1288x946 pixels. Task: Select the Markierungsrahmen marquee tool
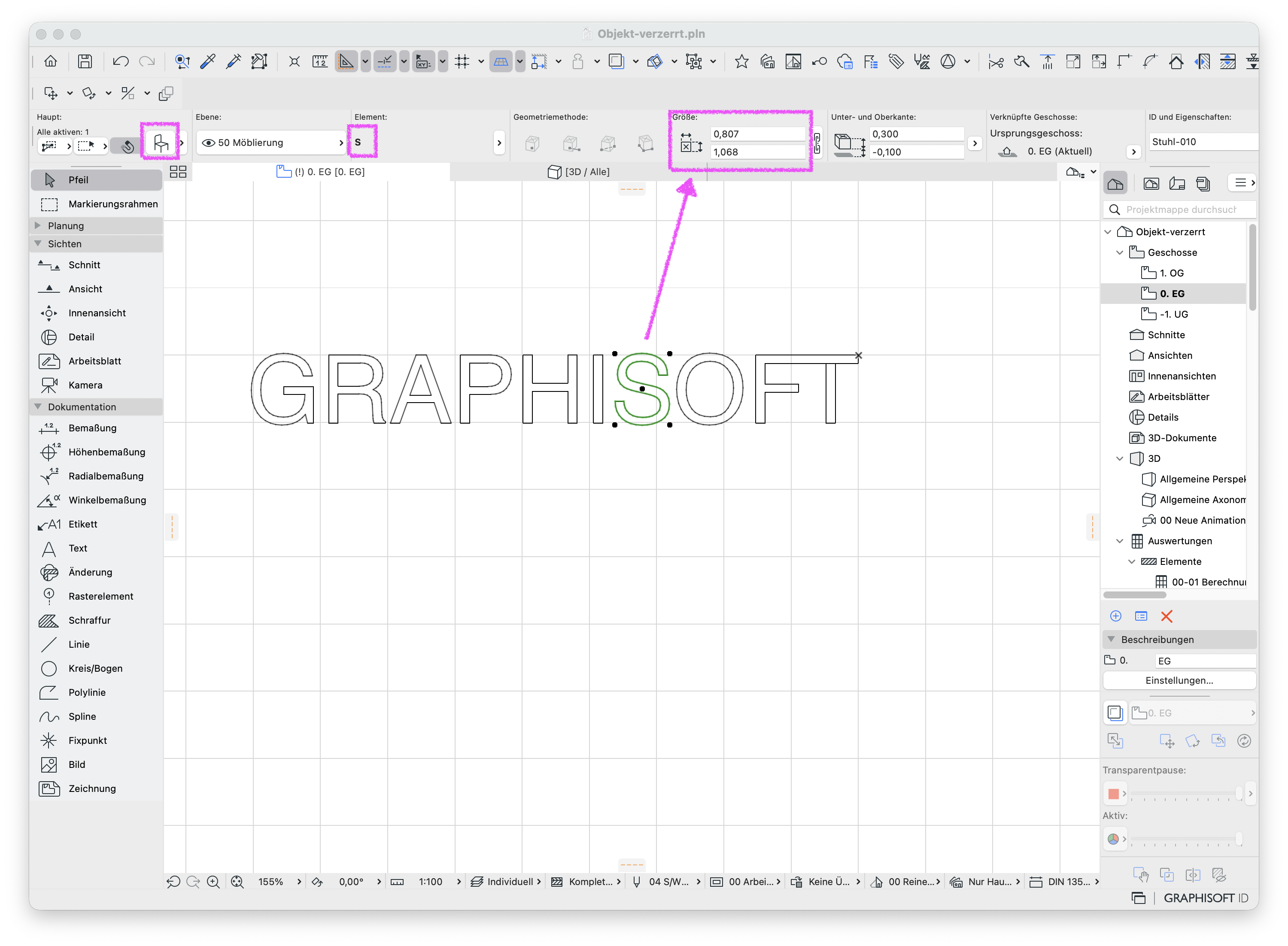[x=96, y=204]
